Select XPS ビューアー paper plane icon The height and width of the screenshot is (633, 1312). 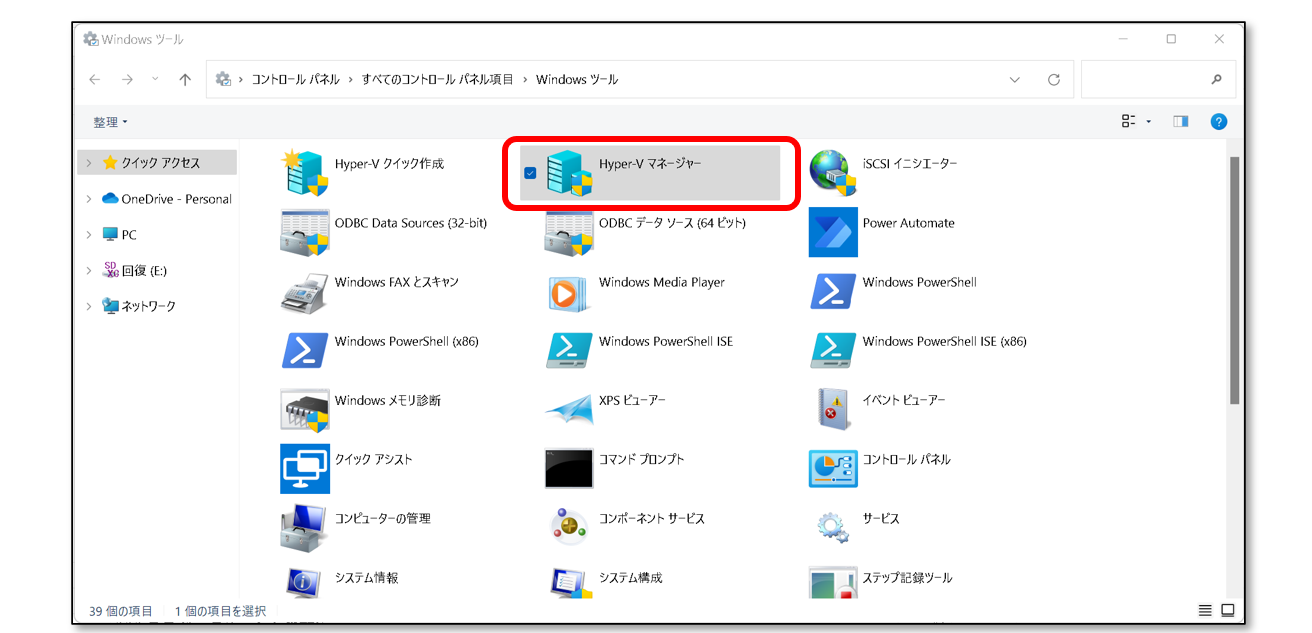click(569, 409)
